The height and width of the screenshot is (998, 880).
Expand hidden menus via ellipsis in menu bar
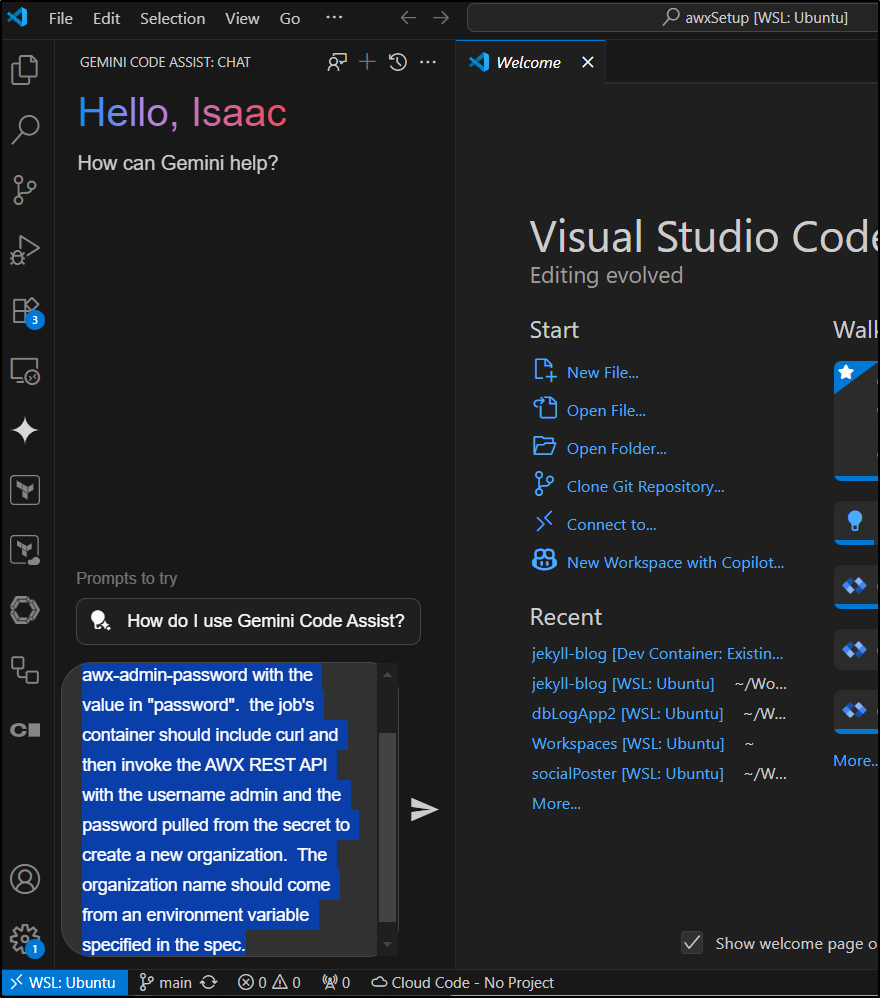334,18
